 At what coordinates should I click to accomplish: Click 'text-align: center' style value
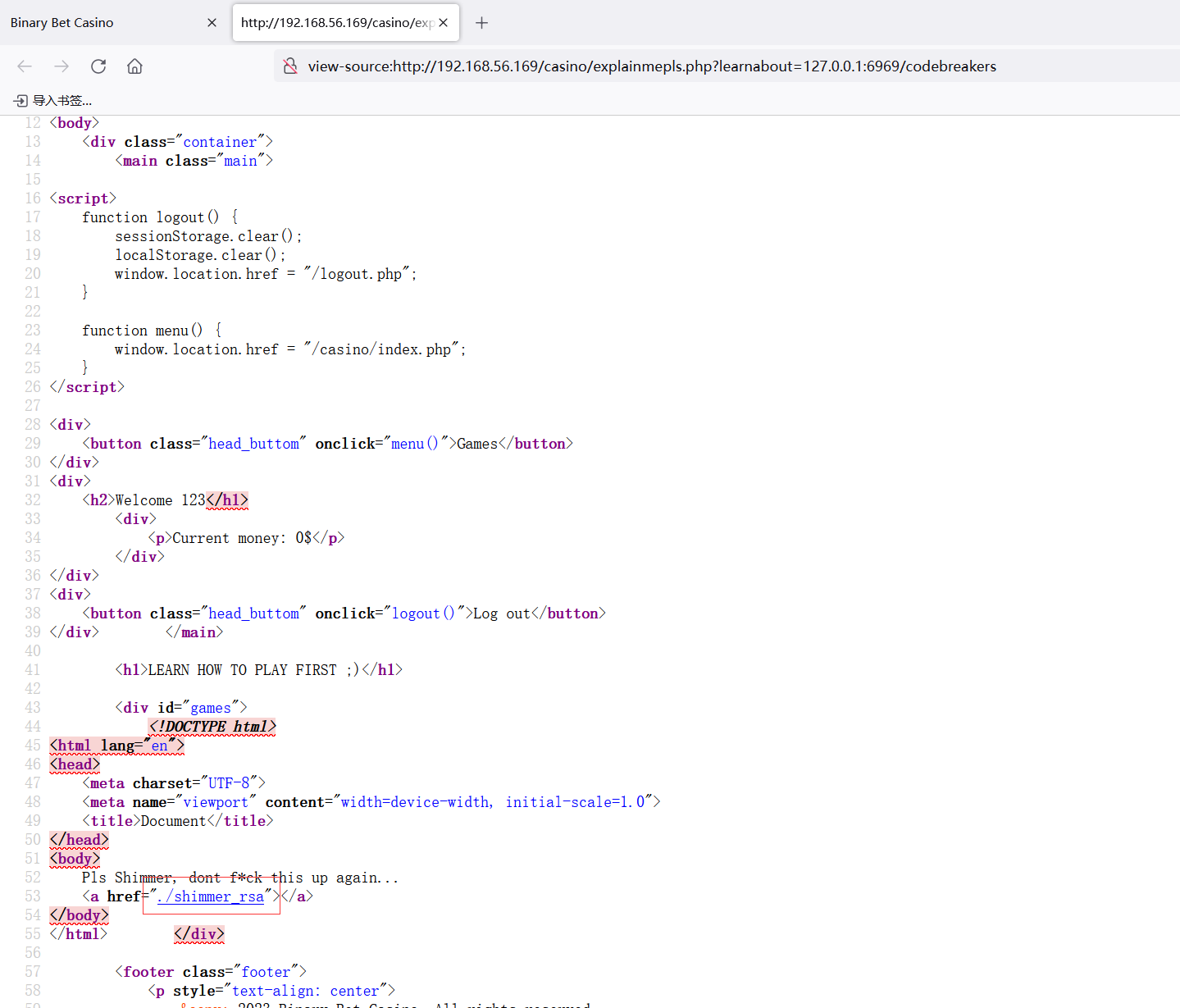306,991
